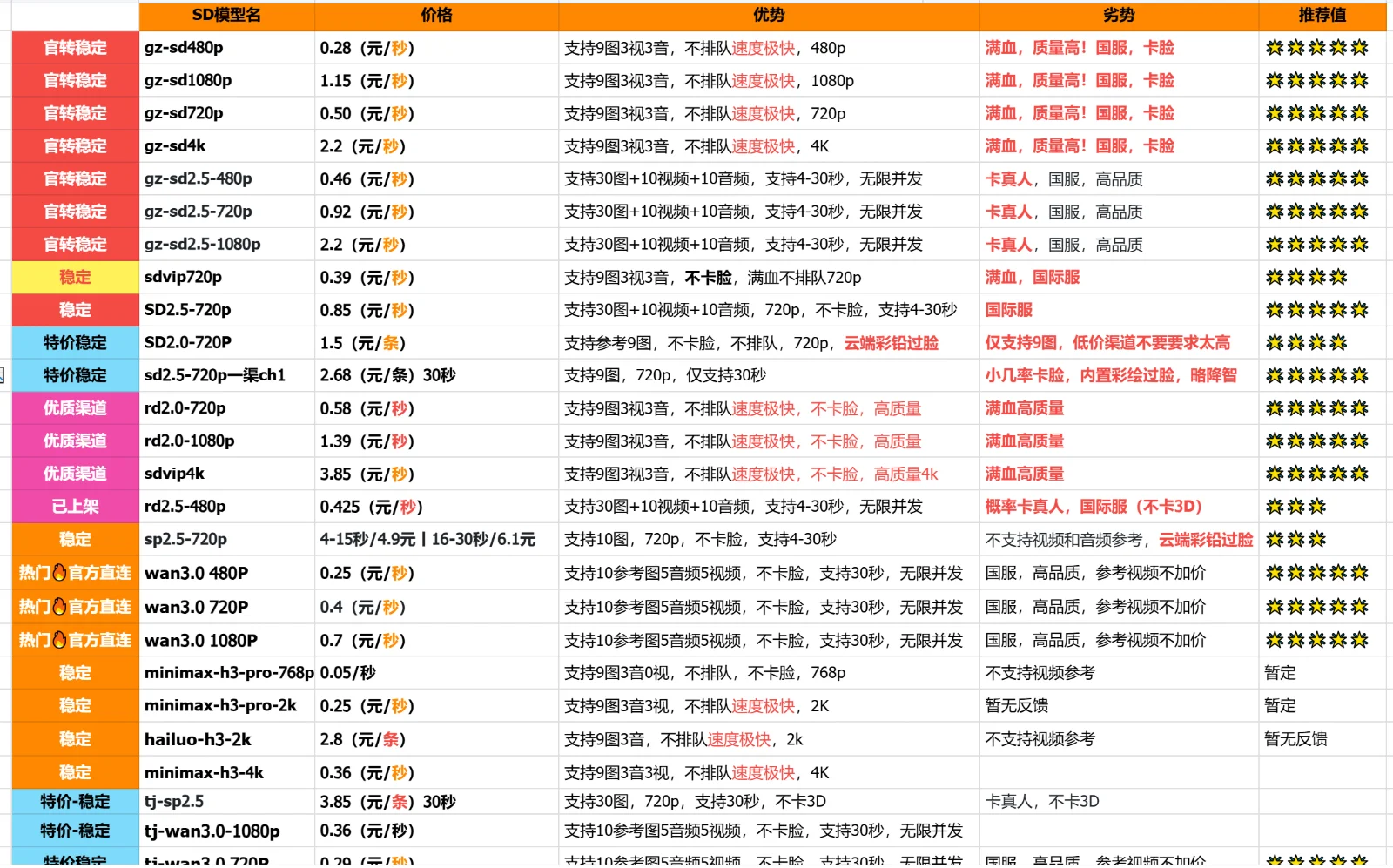This screenshot has width=1393, height=868.
Task: Click the rd2.0-1080p model cell
Action: click(226, 441)
